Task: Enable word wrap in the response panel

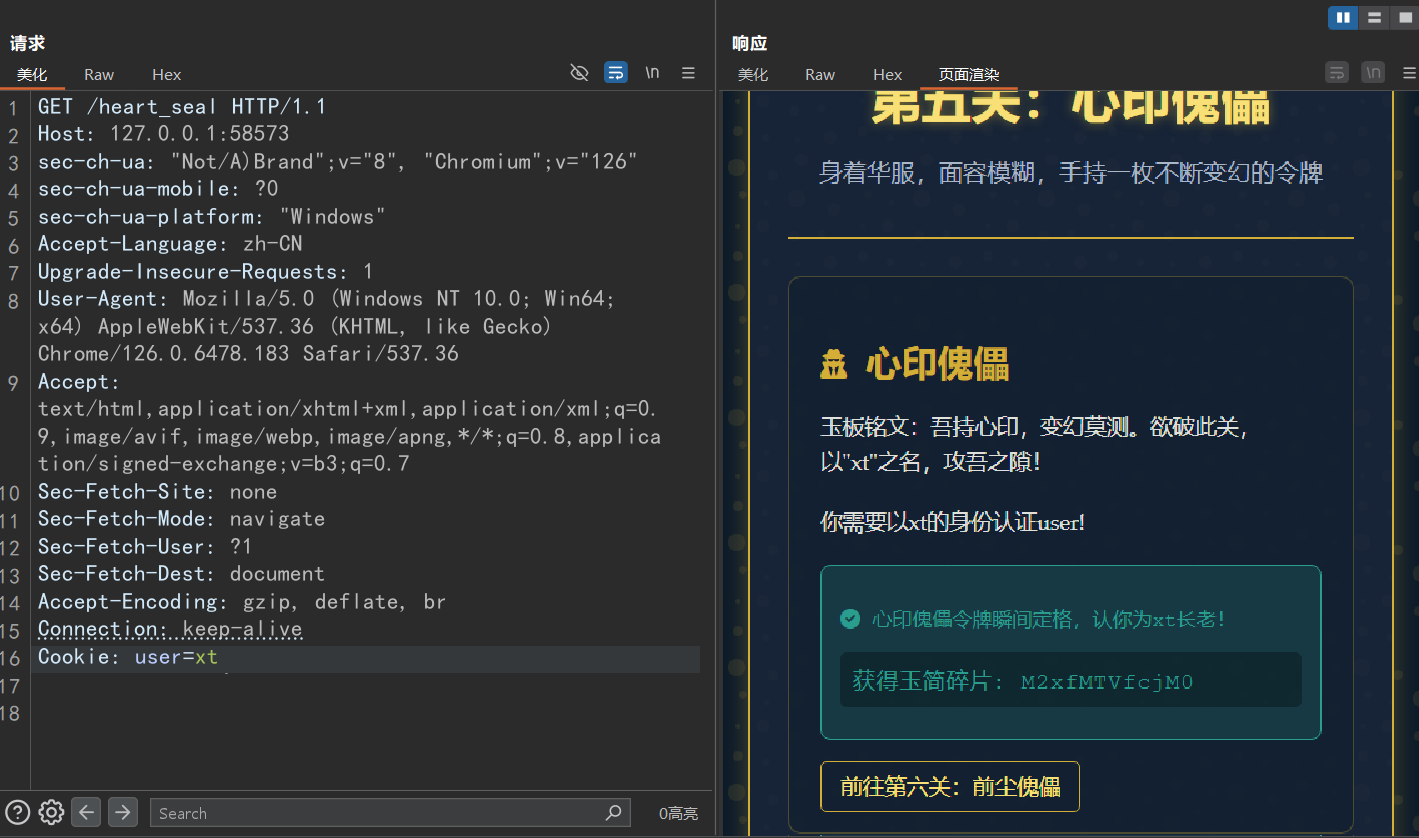Action: 1337,72
